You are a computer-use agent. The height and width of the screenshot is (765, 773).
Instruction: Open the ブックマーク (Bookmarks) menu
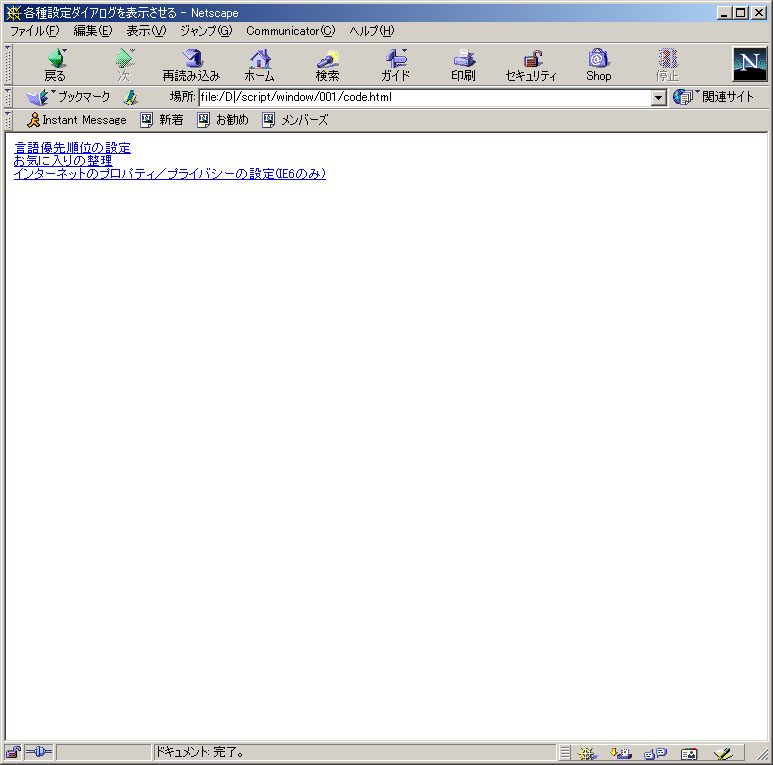[68, 97]
